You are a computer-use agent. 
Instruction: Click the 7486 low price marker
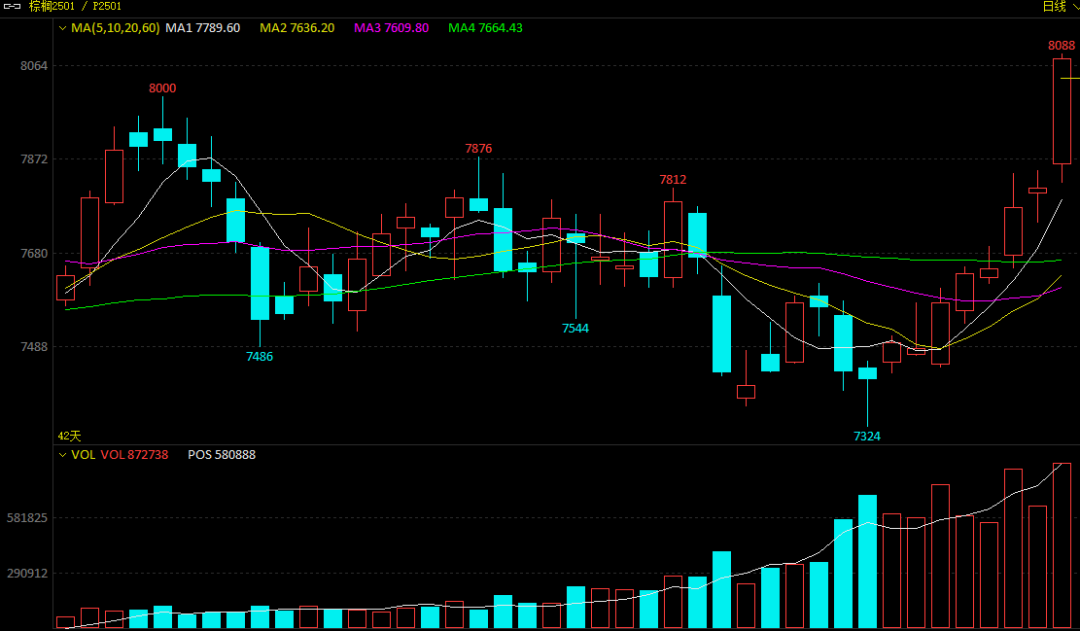click(x=259, y=356)
